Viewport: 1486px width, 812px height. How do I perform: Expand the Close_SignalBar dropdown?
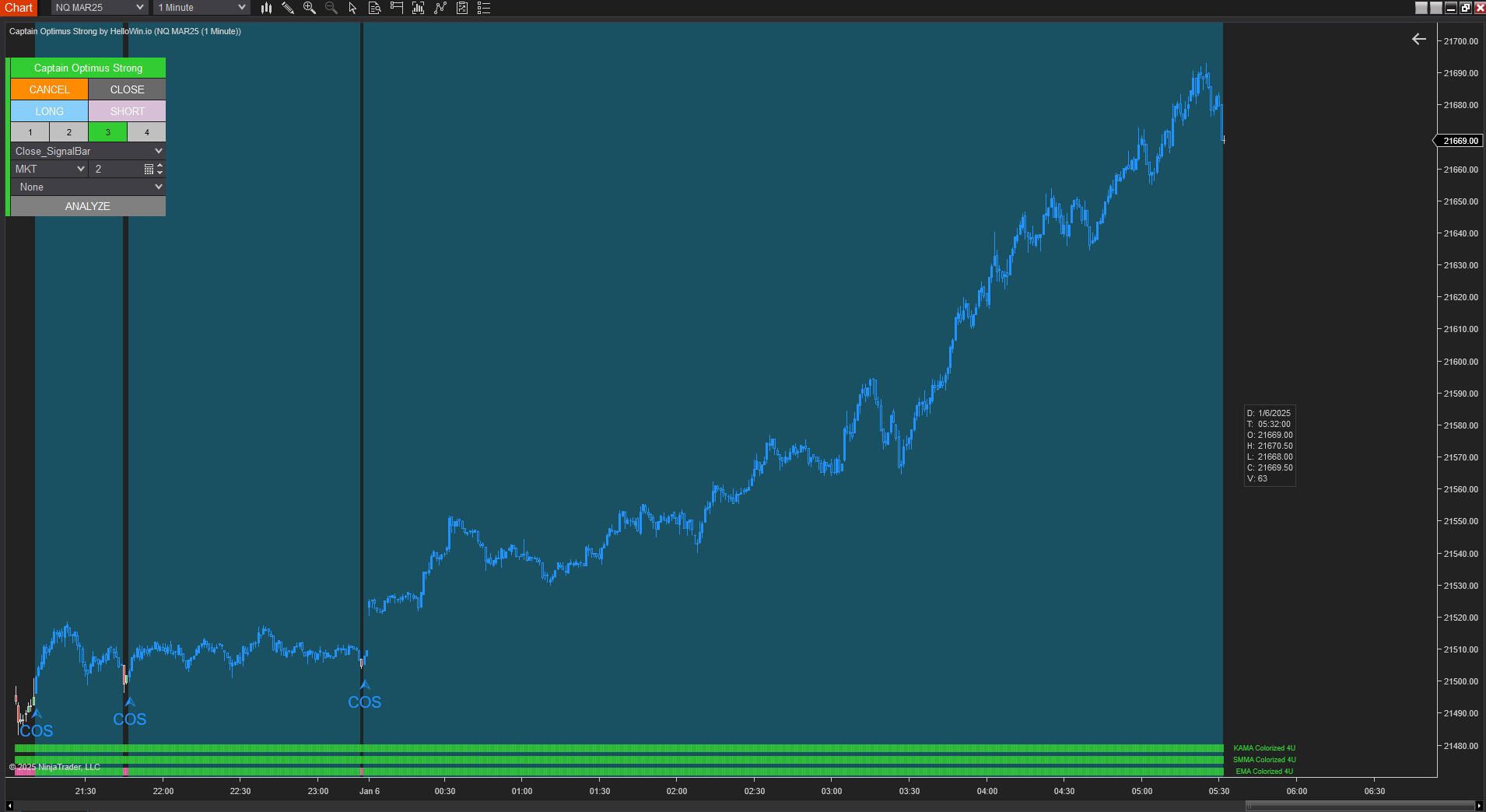pos(88,151)
